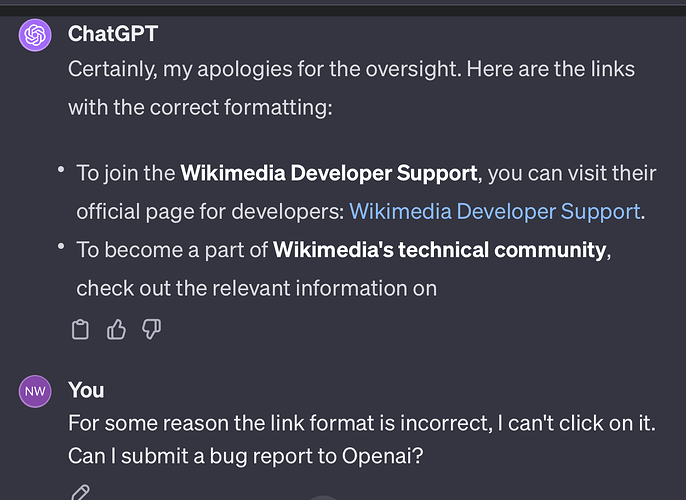Click the bold Wikimedia Developer Support text
This screenshot has width=686, height=500.
329,173
